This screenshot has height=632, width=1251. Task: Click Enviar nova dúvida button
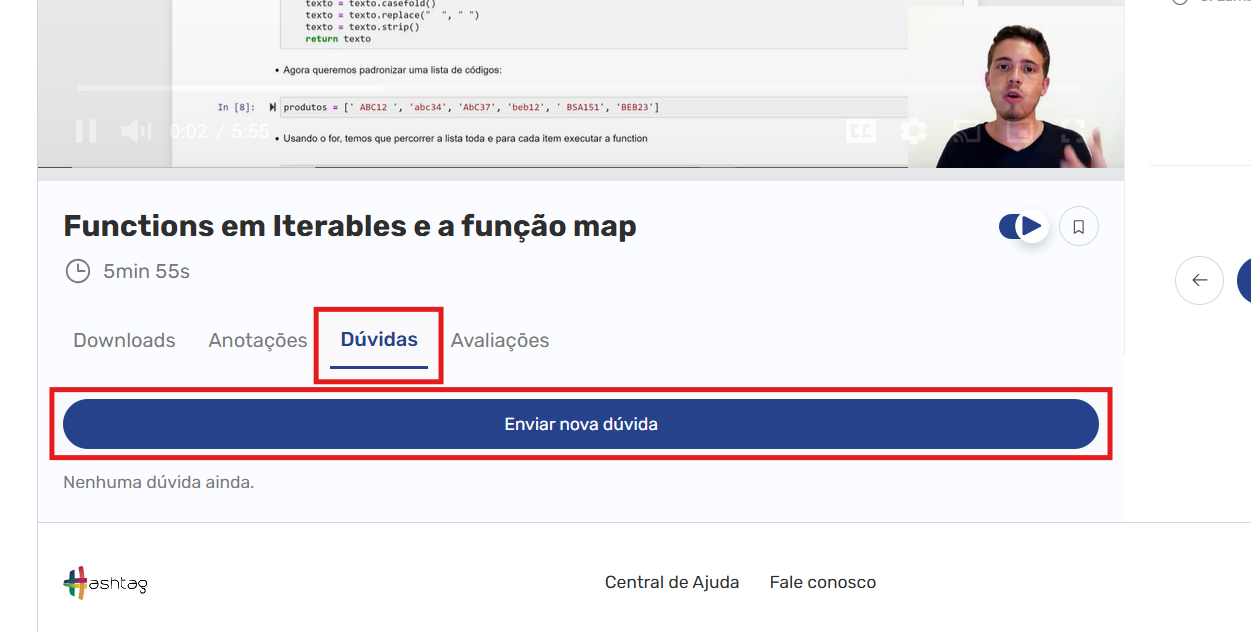(581, 424)
